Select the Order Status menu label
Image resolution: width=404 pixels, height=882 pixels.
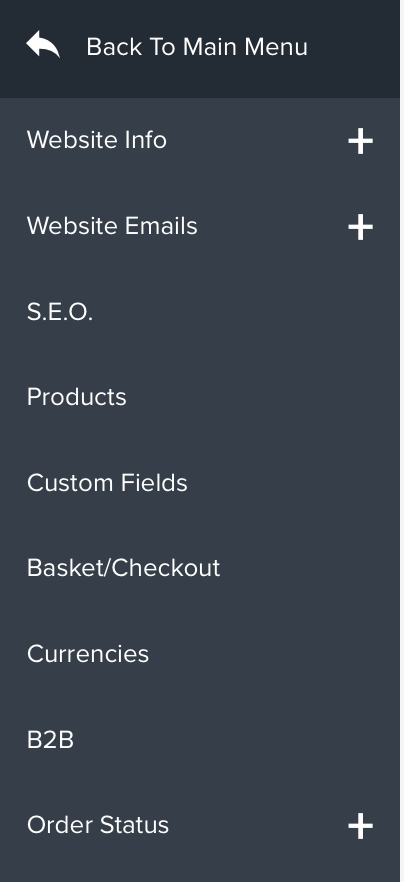pyautogui.click(x=98, y=825)
